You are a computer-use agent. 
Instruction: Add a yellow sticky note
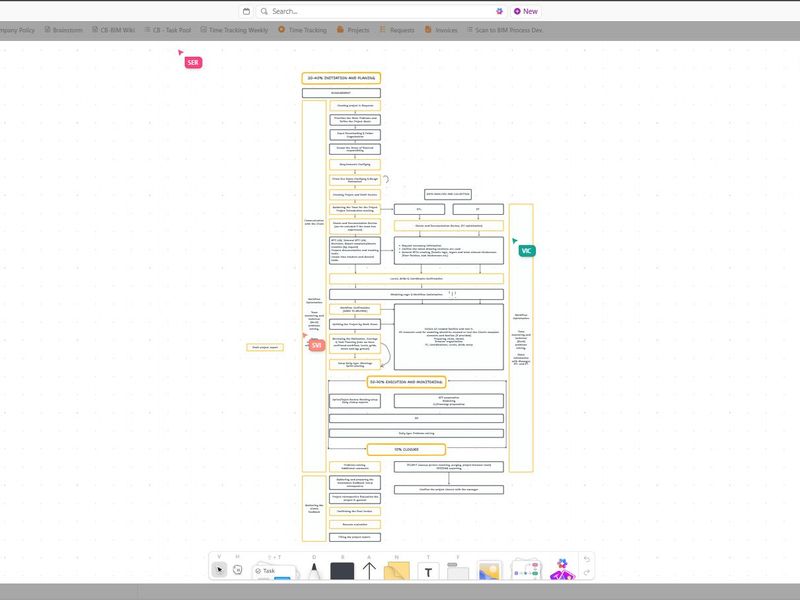tap(396, 570)
